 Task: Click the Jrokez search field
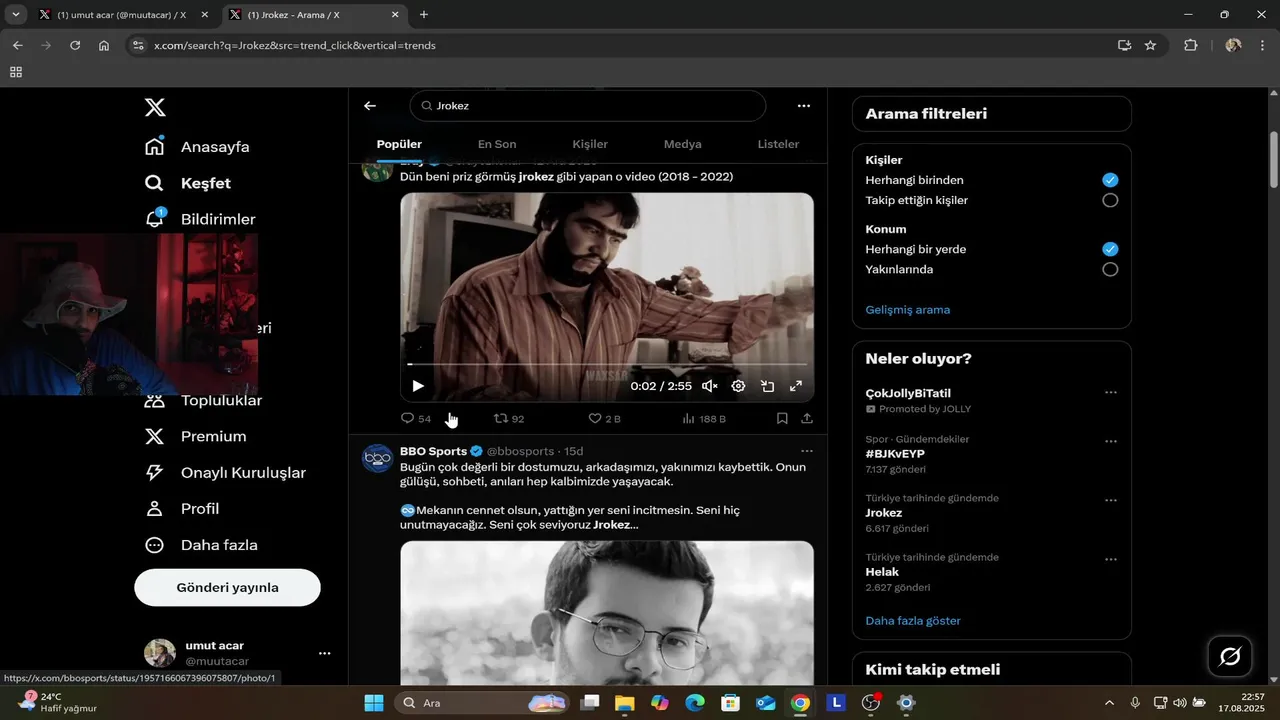point(588,106)
